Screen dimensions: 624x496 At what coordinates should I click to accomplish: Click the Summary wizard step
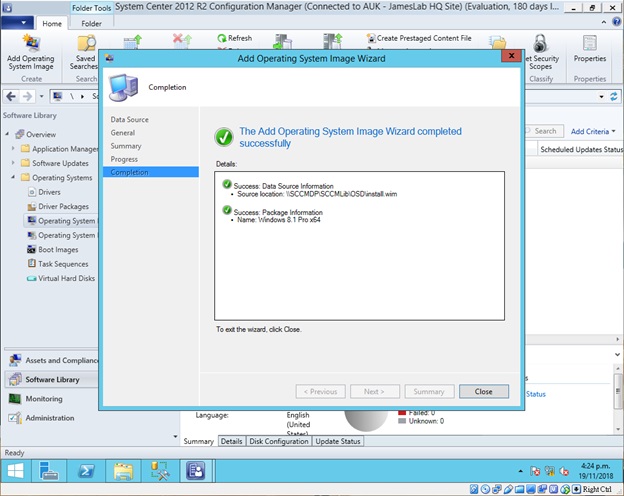(126, 146)
